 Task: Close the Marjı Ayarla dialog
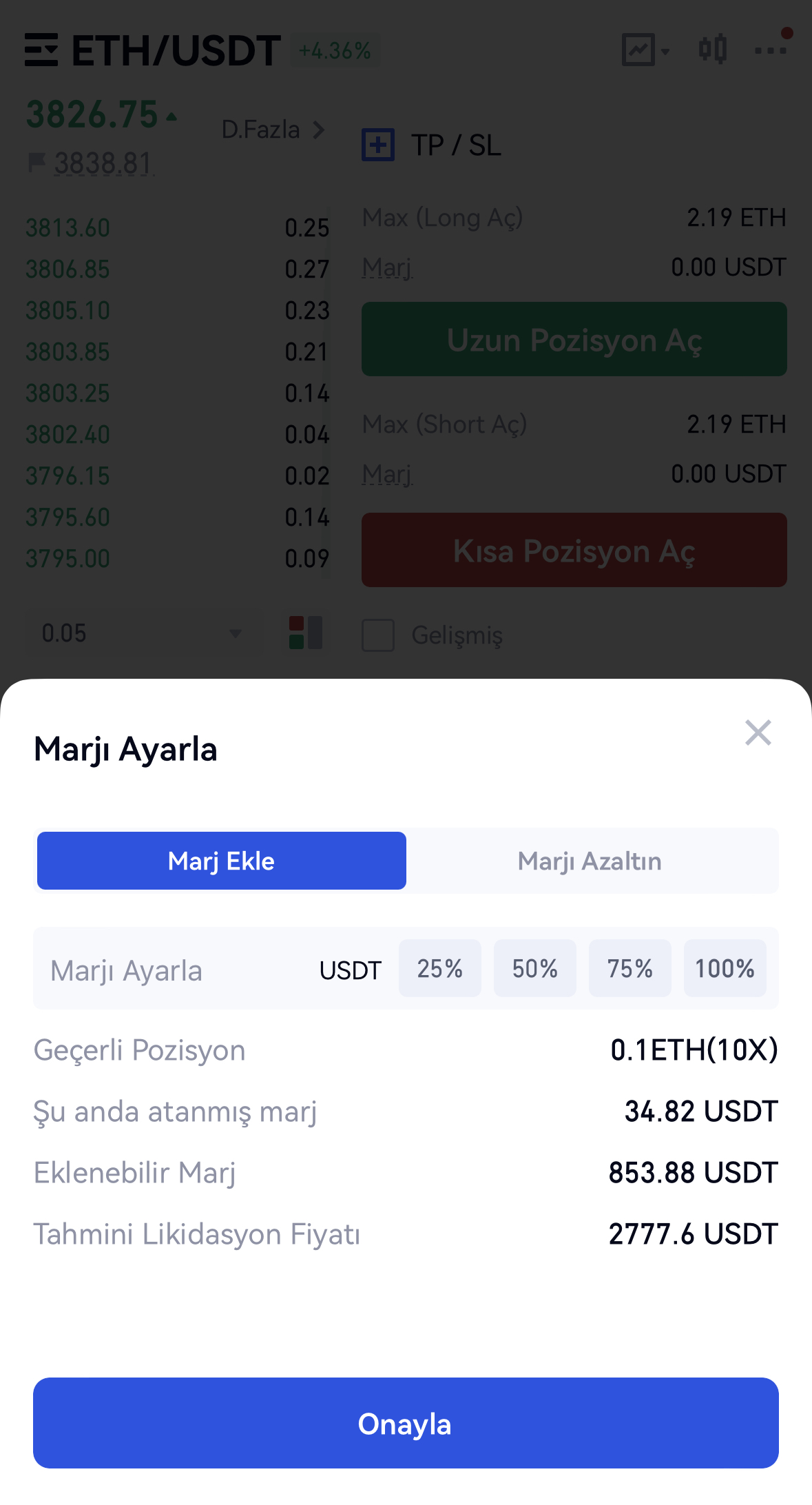pyautogui.click(x=758, y=733)
